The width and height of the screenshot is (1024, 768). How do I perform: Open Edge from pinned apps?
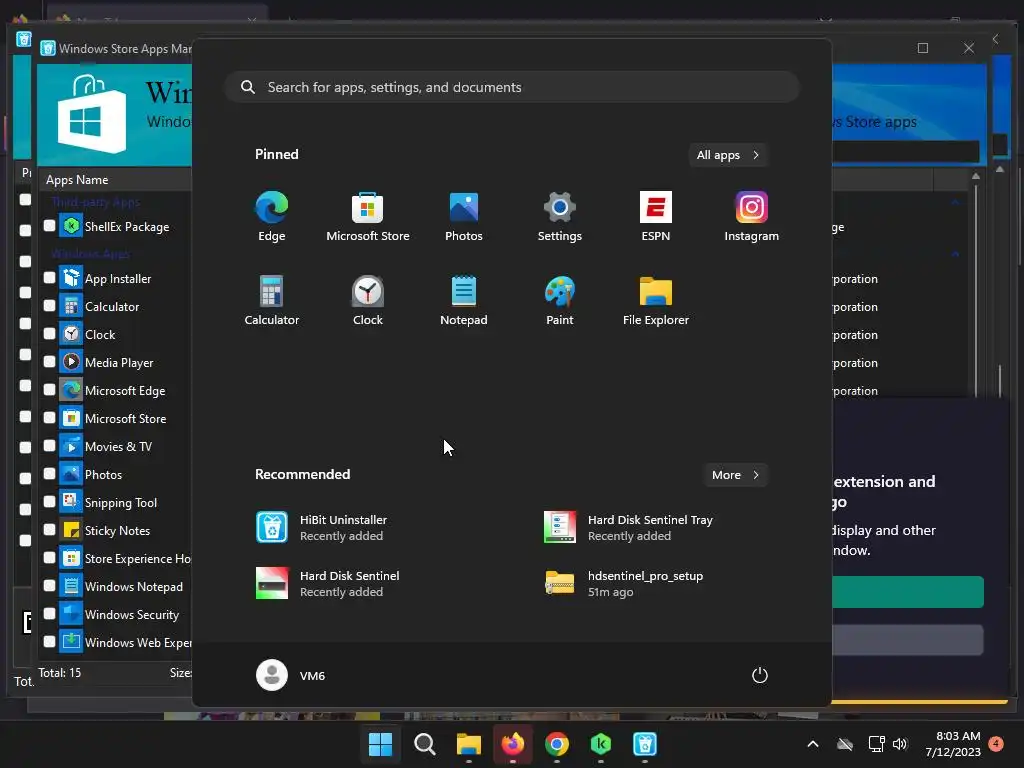coord(271,217)
